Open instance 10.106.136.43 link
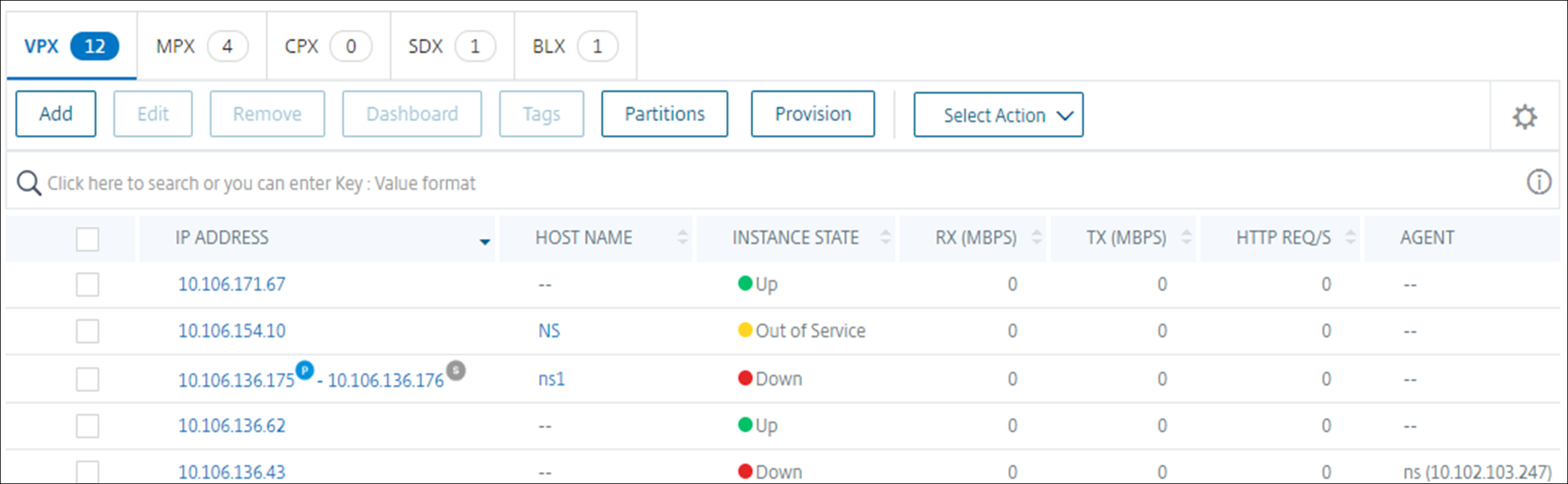The image size is (1568, 484). tap(231, 472)
